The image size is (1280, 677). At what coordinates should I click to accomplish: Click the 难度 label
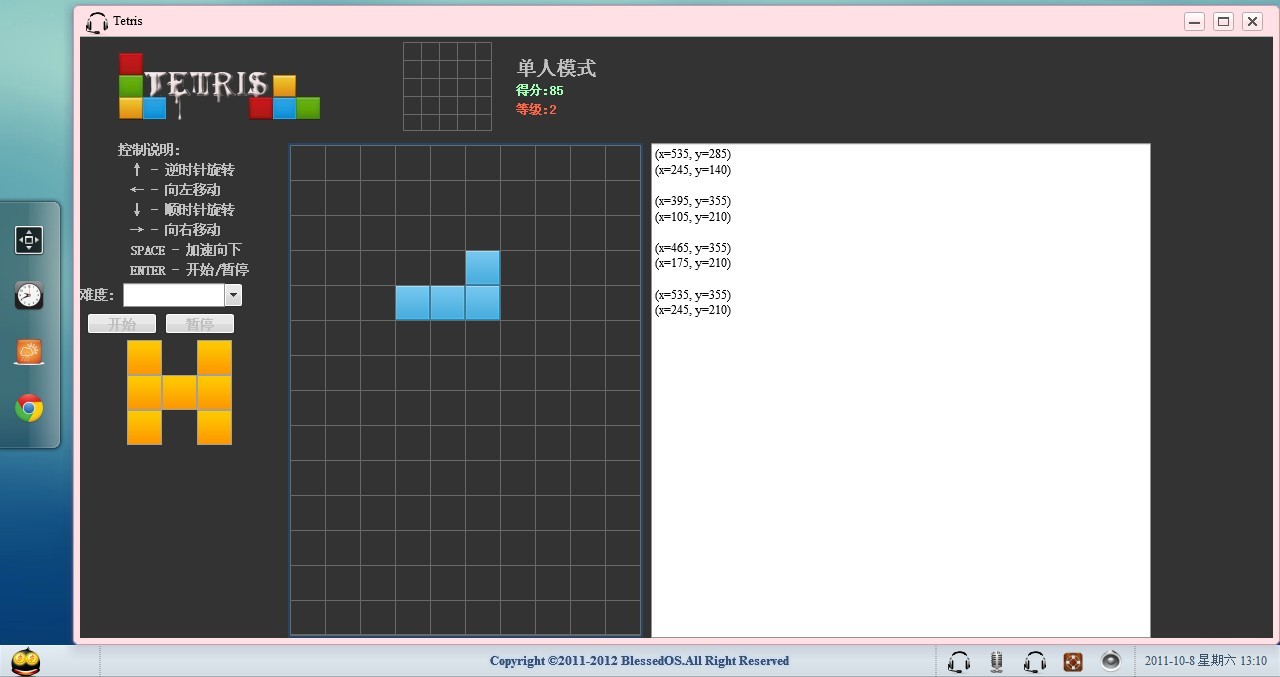point(98,295)
